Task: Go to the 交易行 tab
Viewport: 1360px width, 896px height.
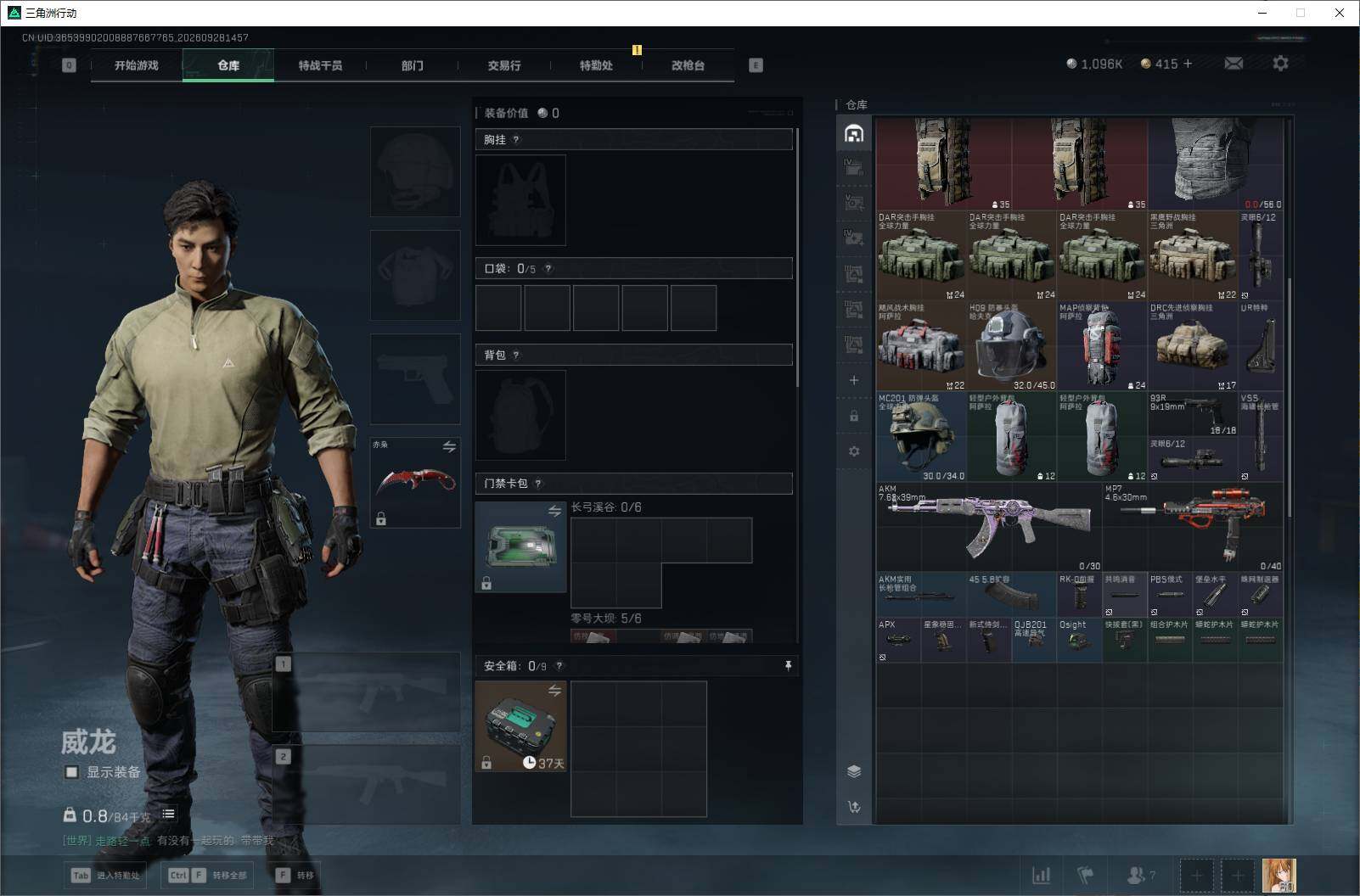Action: pyautogui.click(x=504, y=65)
